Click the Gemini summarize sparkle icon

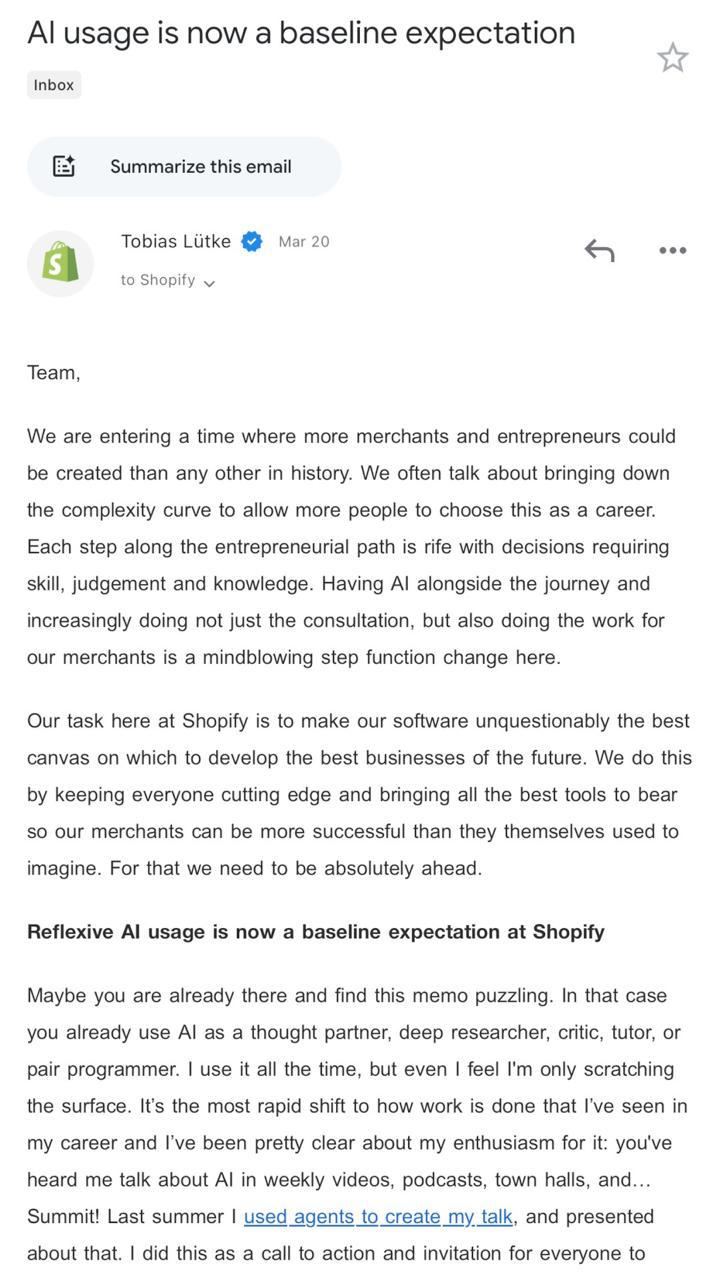click(67, 166)
